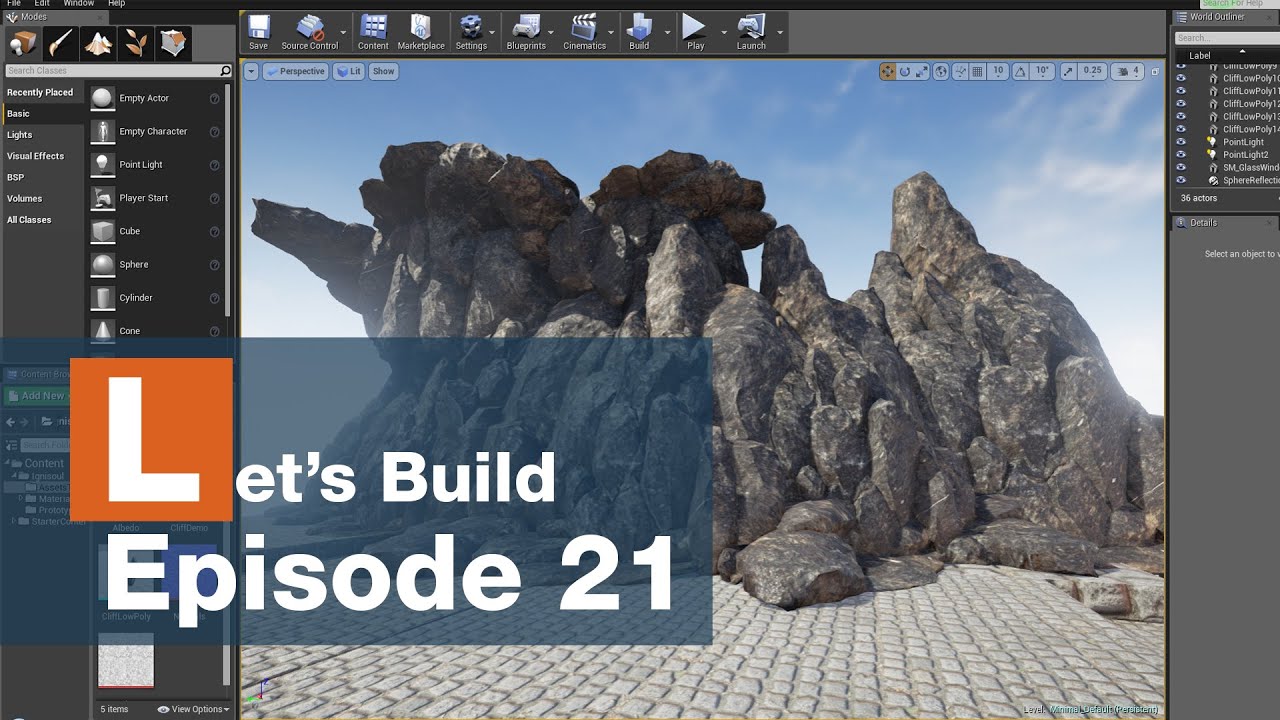This screenshot has width=1280, height=720.
Task: Pick the Empty Character item
Action: [x=155, y=131]
